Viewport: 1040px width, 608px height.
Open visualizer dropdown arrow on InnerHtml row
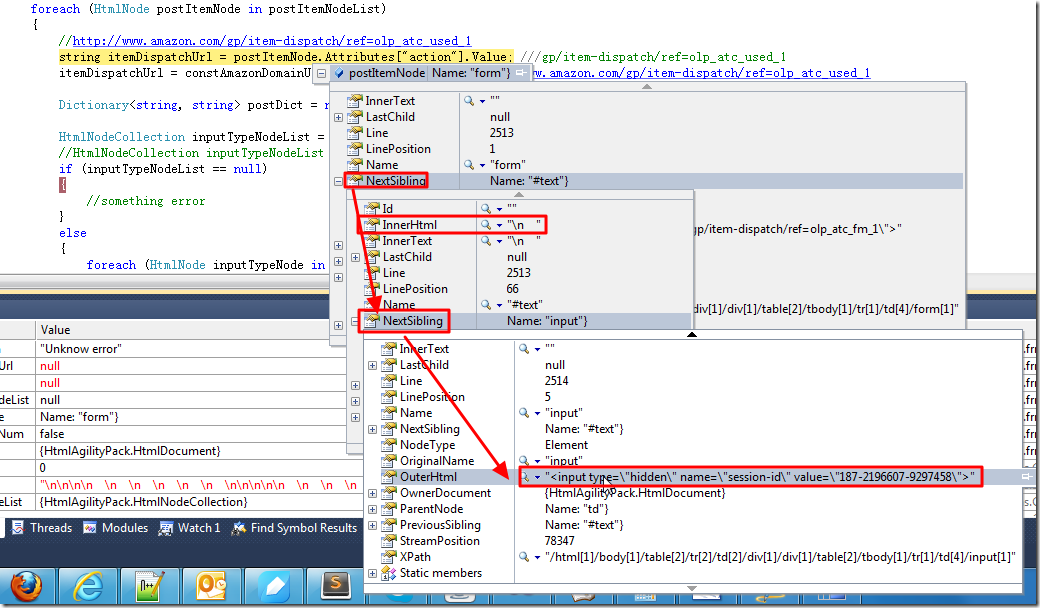[x=499, y=225]
